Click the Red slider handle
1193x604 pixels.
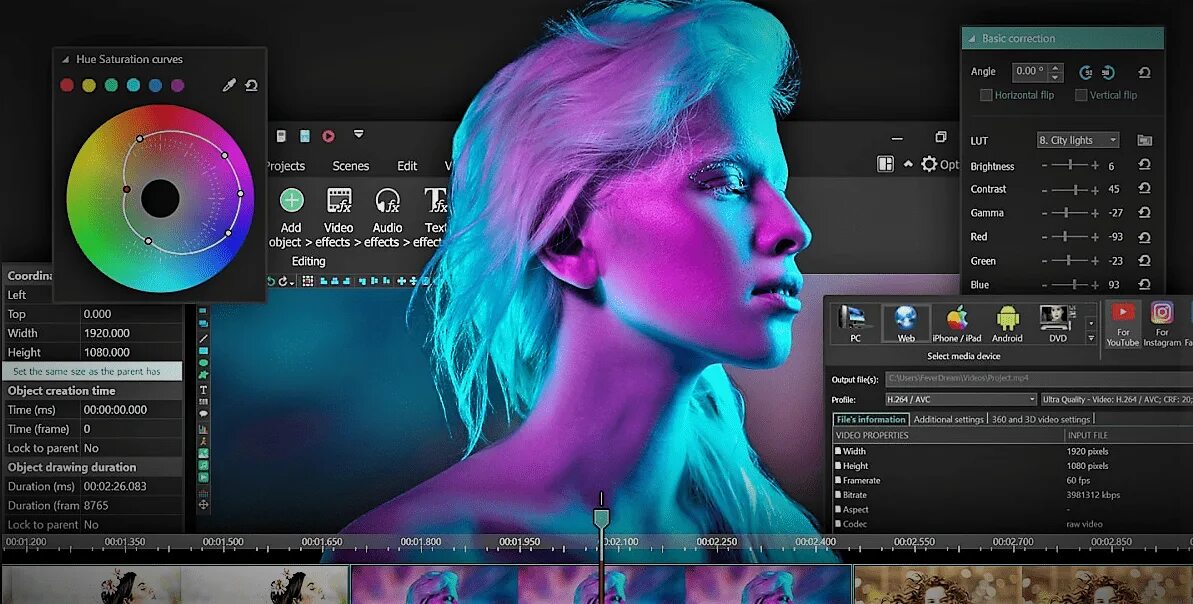pyautogui.click(x=1064, y=237)
